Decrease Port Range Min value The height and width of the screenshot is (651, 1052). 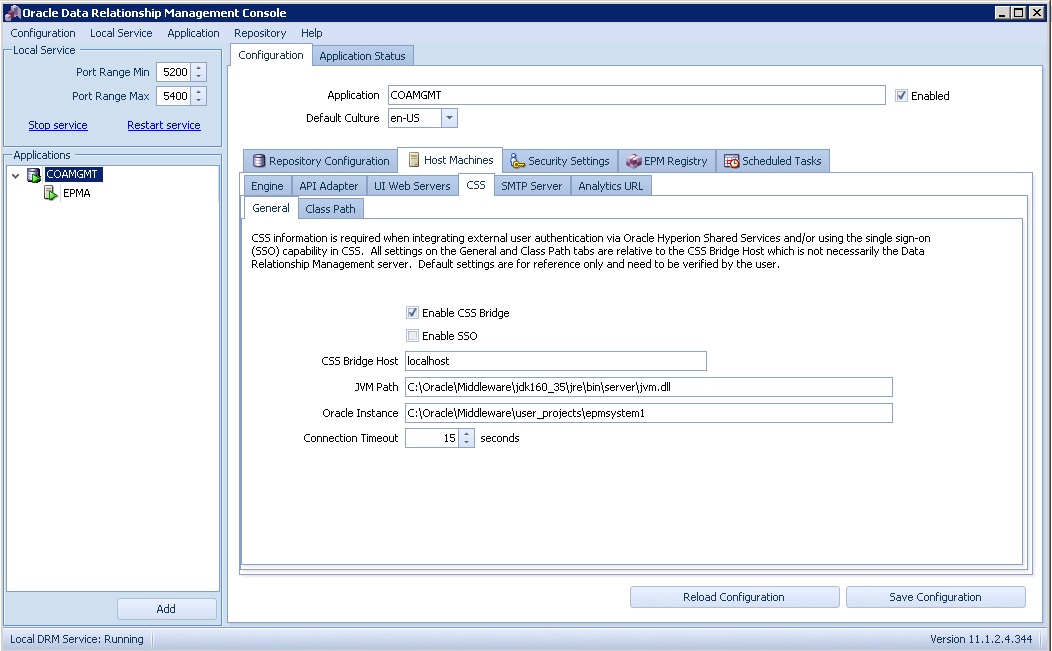[199, 77]
